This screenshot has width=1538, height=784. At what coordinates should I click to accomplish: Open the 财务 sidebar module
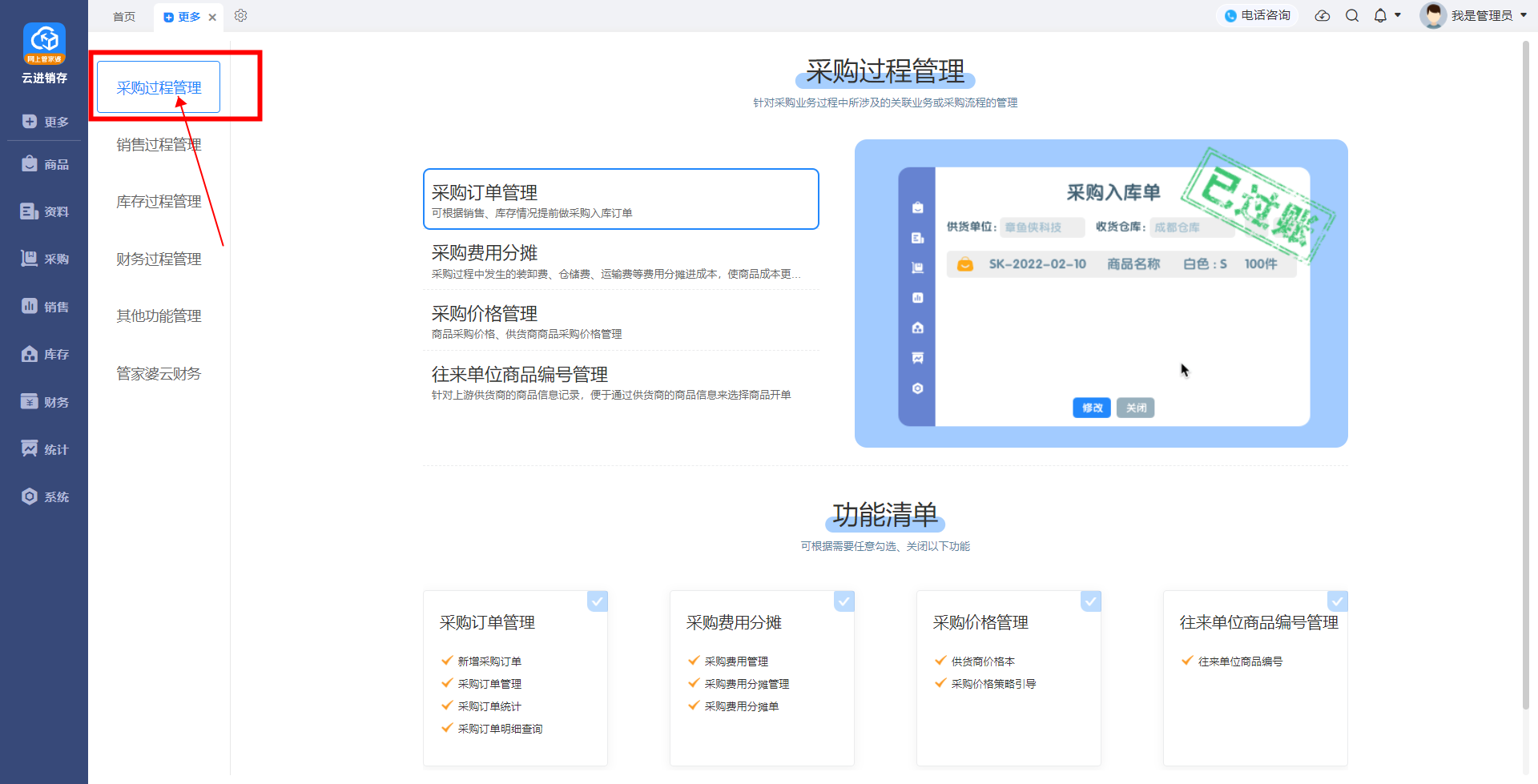click(x=45, y=402)
